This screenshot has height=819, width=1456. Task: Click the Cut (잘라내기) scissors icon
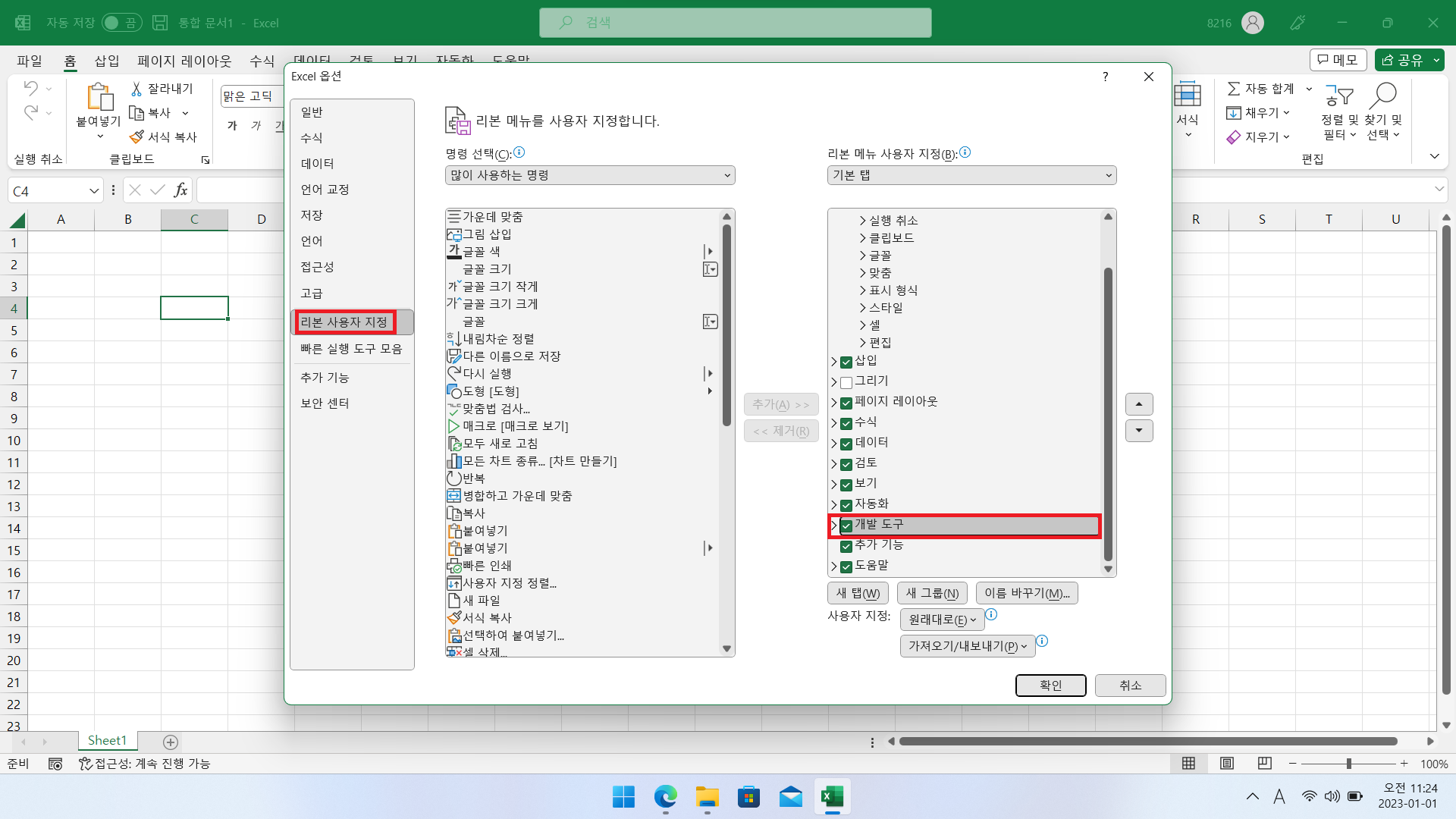tap(136, 89)
